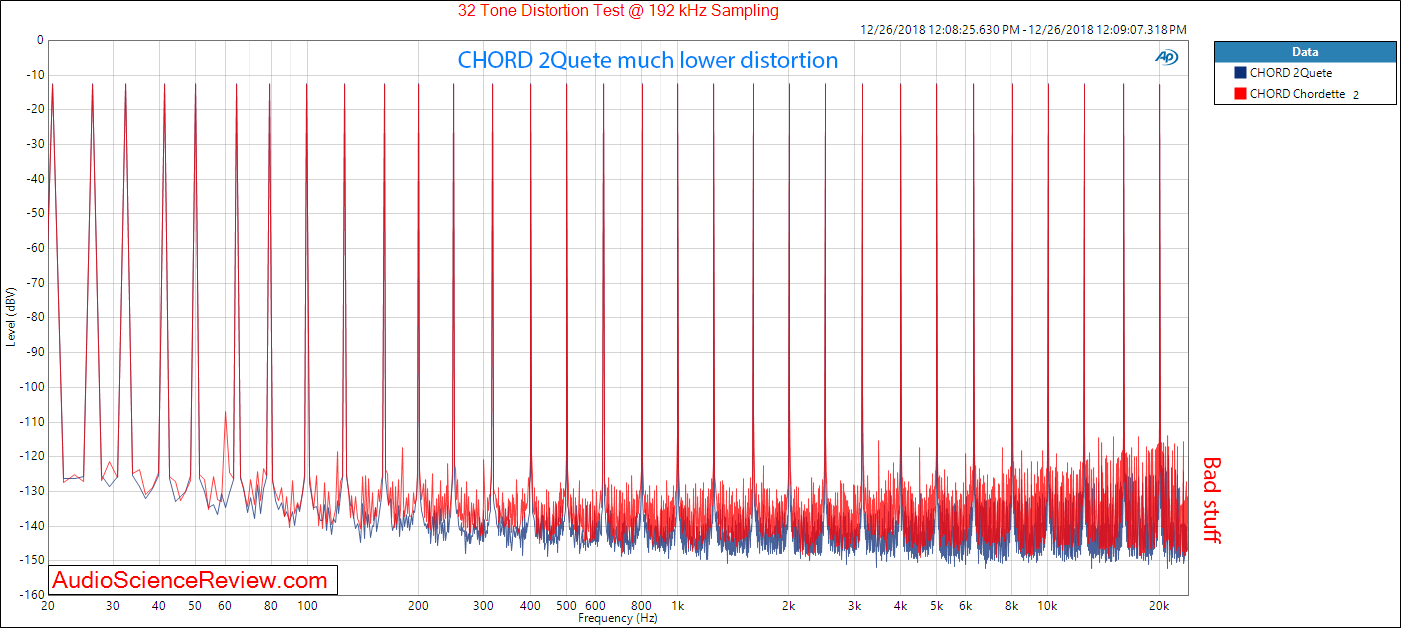Click the 'Bad stuff' red annotation
1401x628 pixels.
tap(1211, 500)
